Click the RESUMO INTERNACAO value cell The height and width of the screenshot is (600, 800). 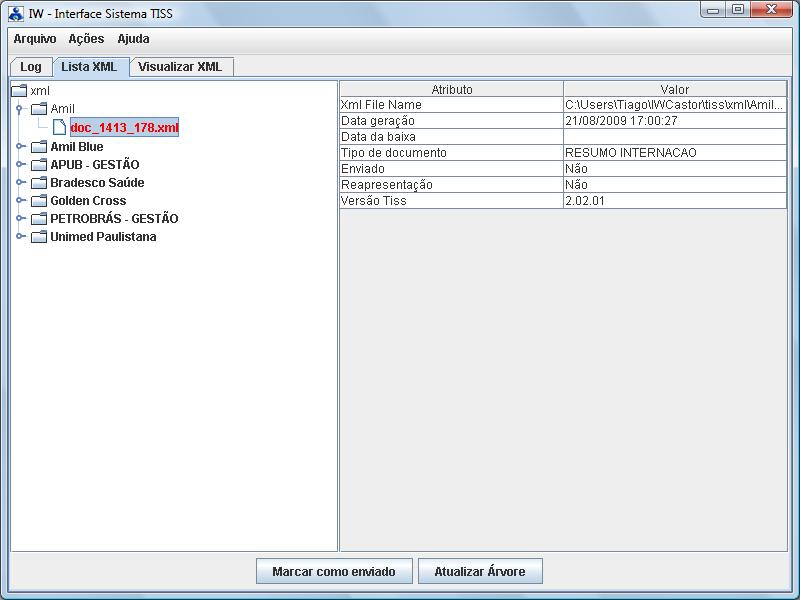click(675, 153)
